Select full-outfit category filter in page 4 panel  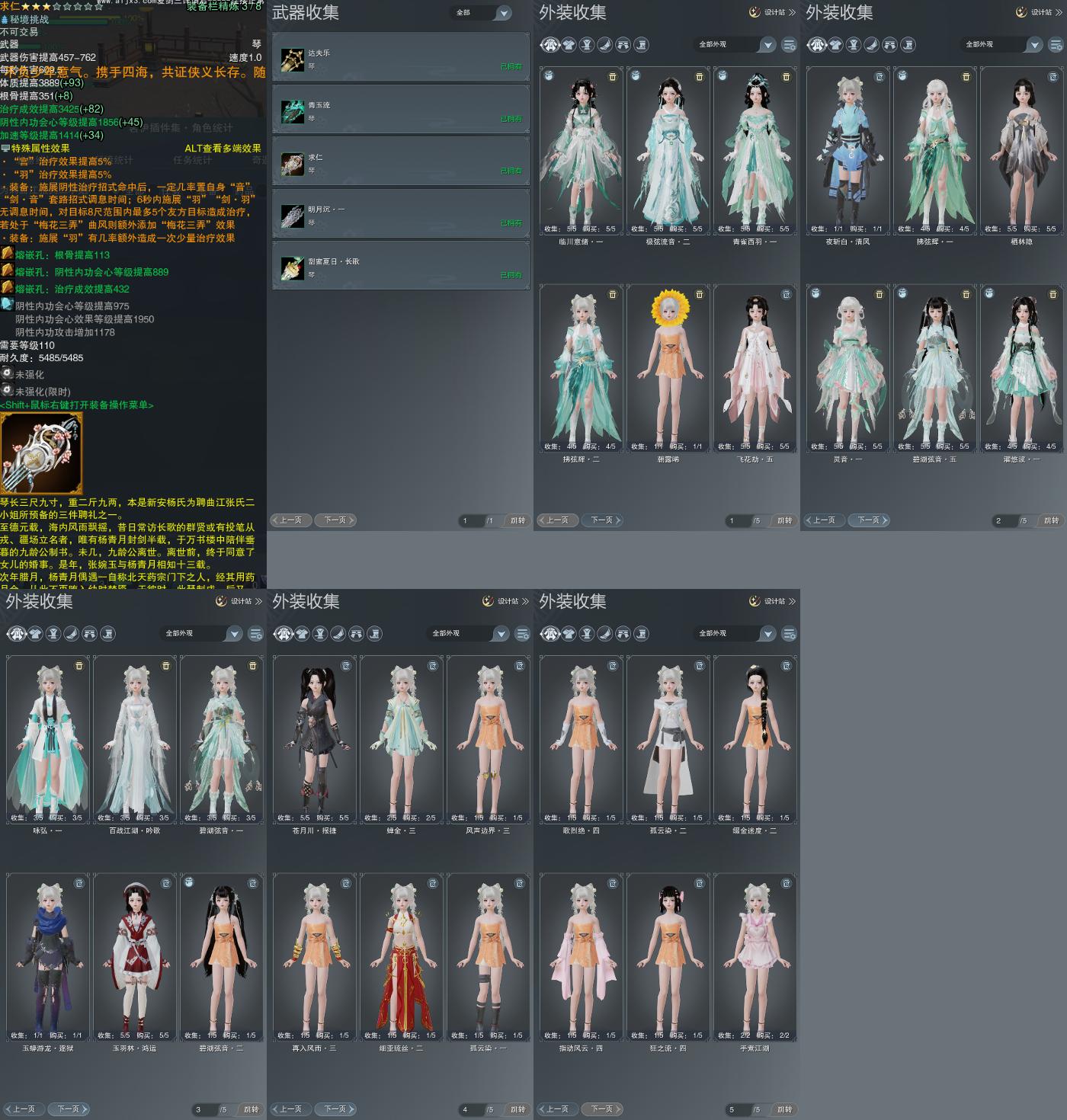[284, 634]
